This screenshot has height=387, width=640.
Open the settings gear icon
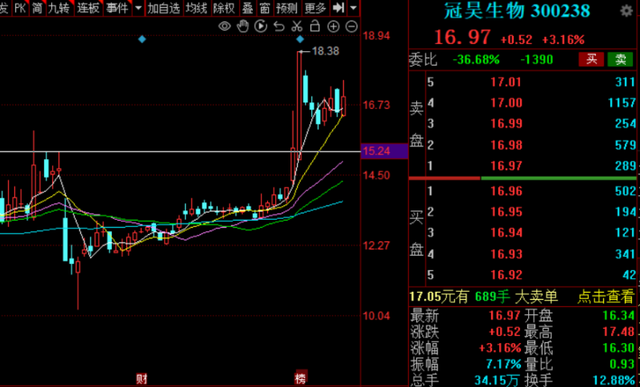click(627, 11)
